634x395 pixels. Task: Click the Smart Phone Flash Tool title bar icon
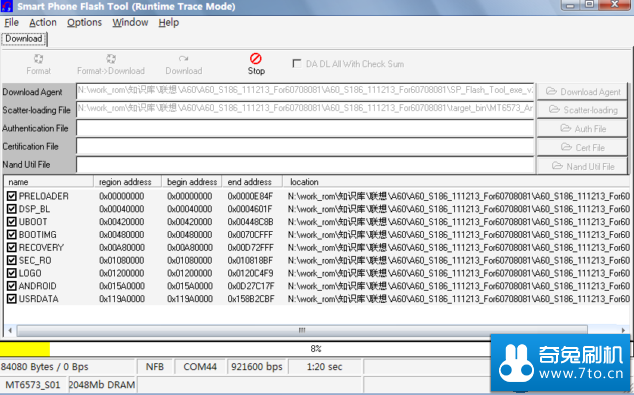pos(7,6)
